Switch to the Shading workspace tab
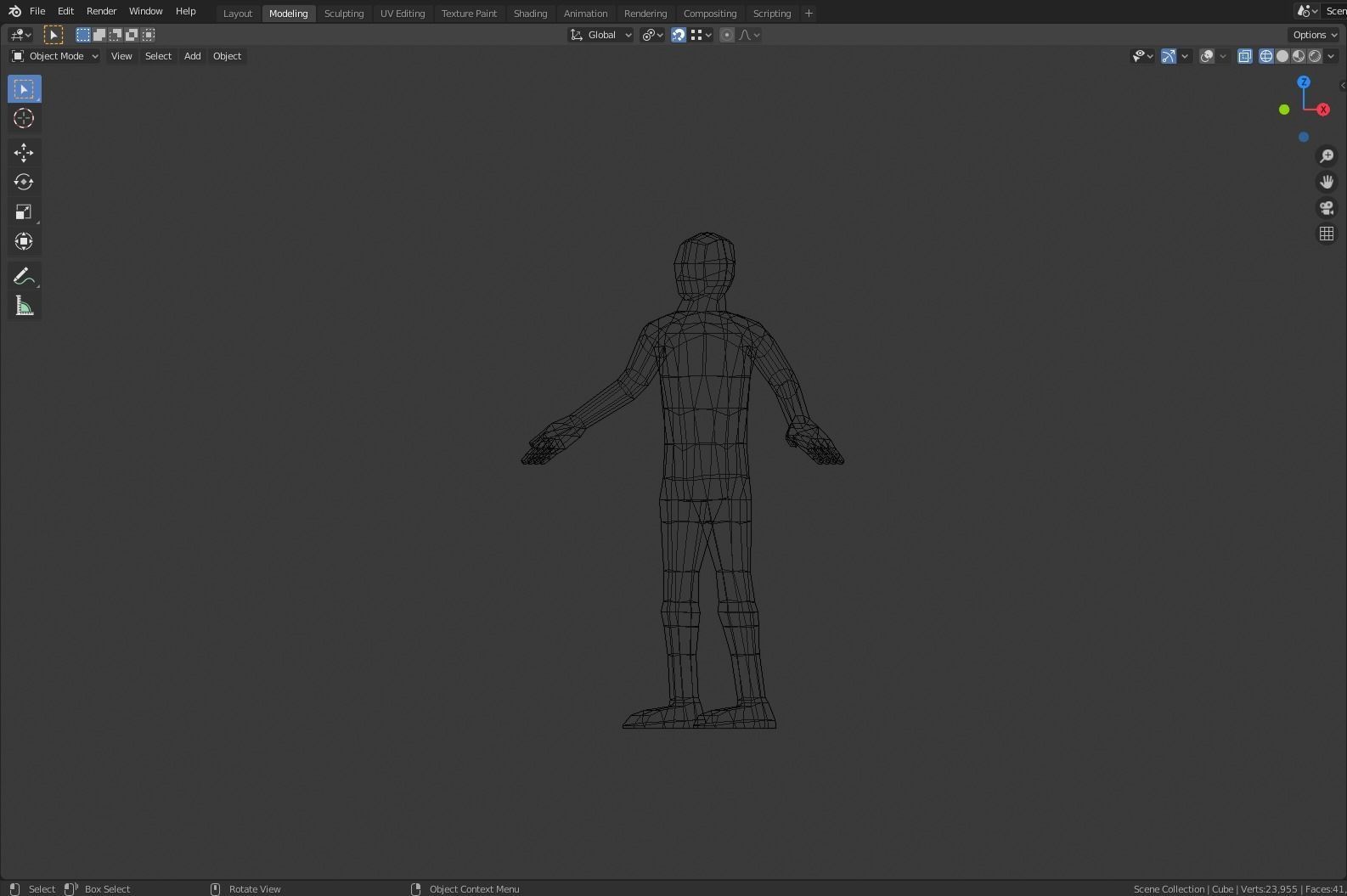This screenshot has height=896, width=1347. pos(530,14)
